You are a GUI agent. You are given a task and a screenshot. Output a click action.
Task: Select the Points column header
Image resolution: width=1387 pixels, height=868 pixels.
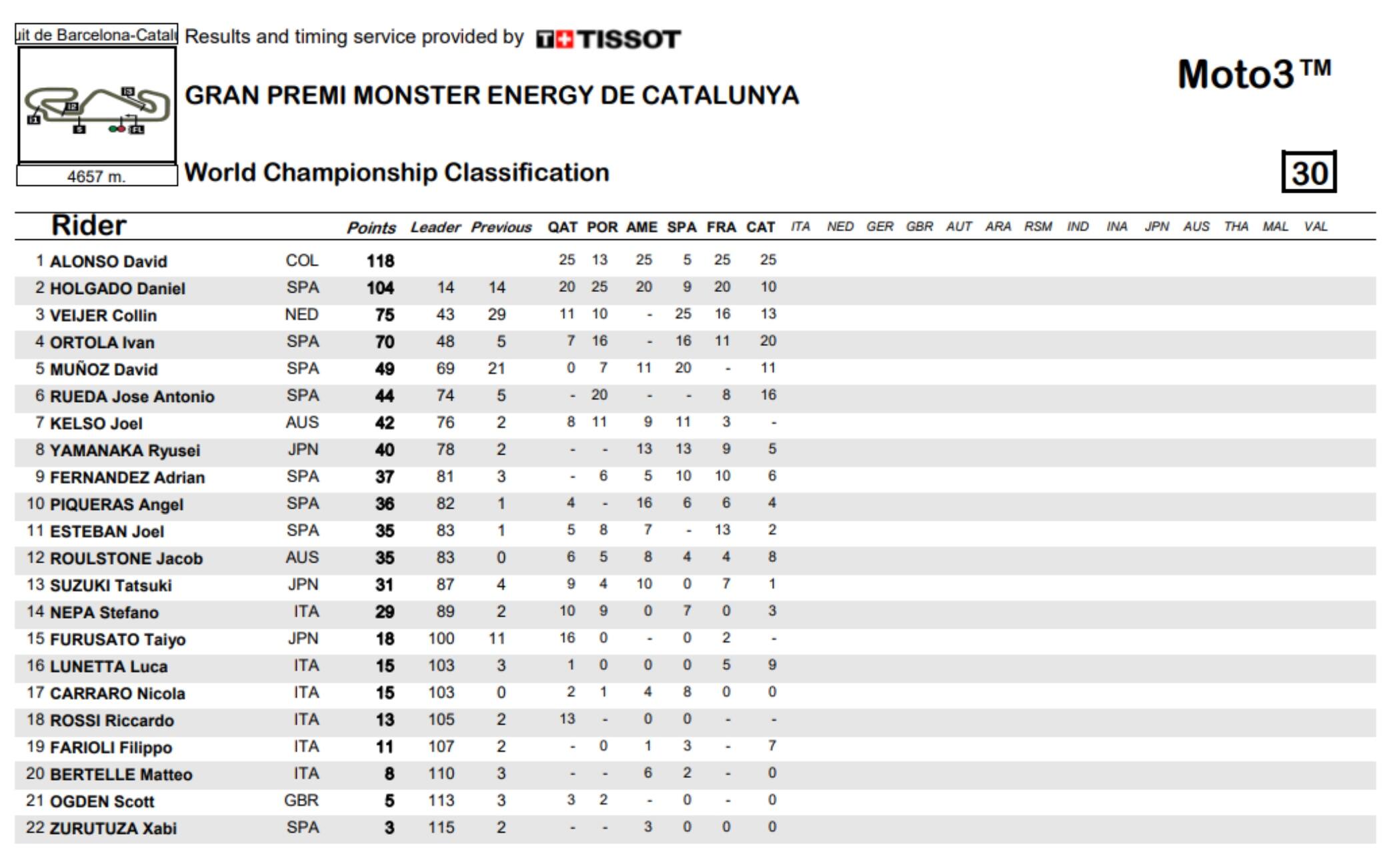371,228
